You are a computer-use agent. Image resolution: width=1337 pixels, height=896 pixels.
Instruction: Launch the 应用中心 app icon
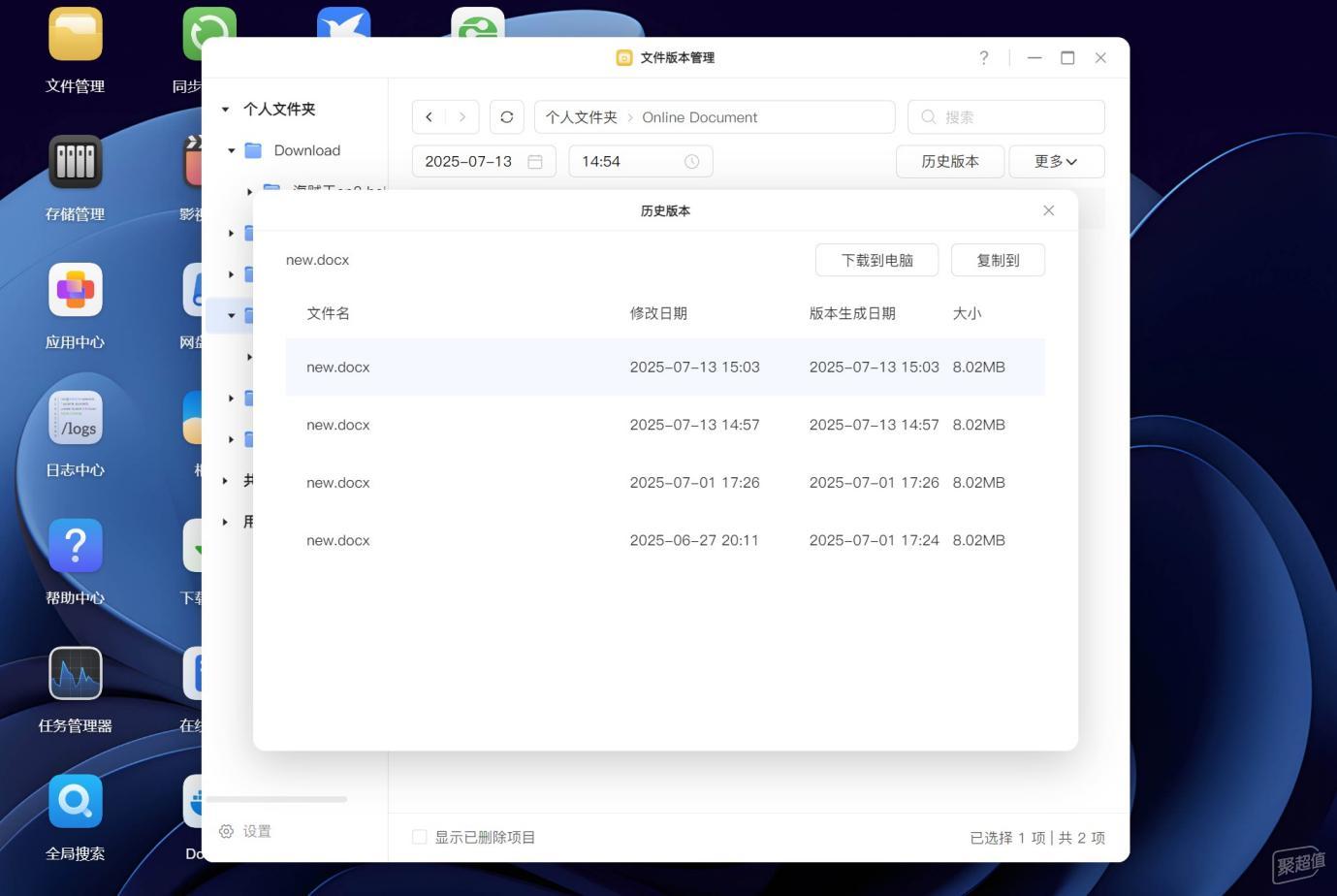76,290
